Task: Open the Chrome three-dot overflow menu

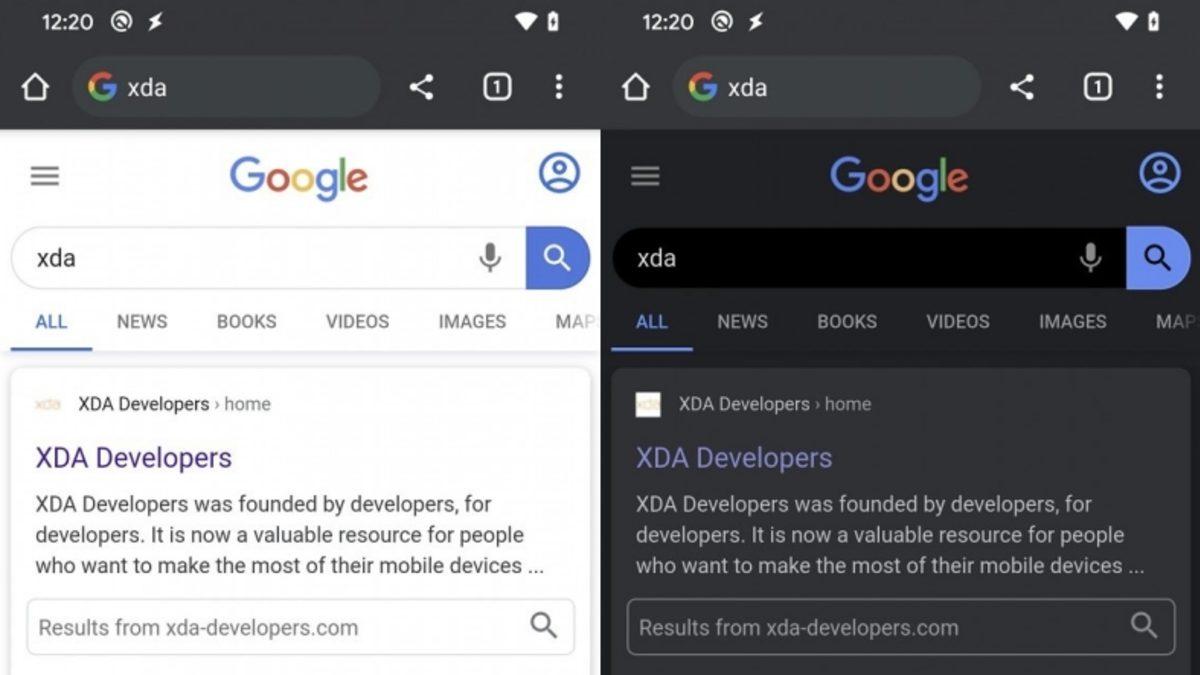Action: pyautogui.click(x=558, y=87)
